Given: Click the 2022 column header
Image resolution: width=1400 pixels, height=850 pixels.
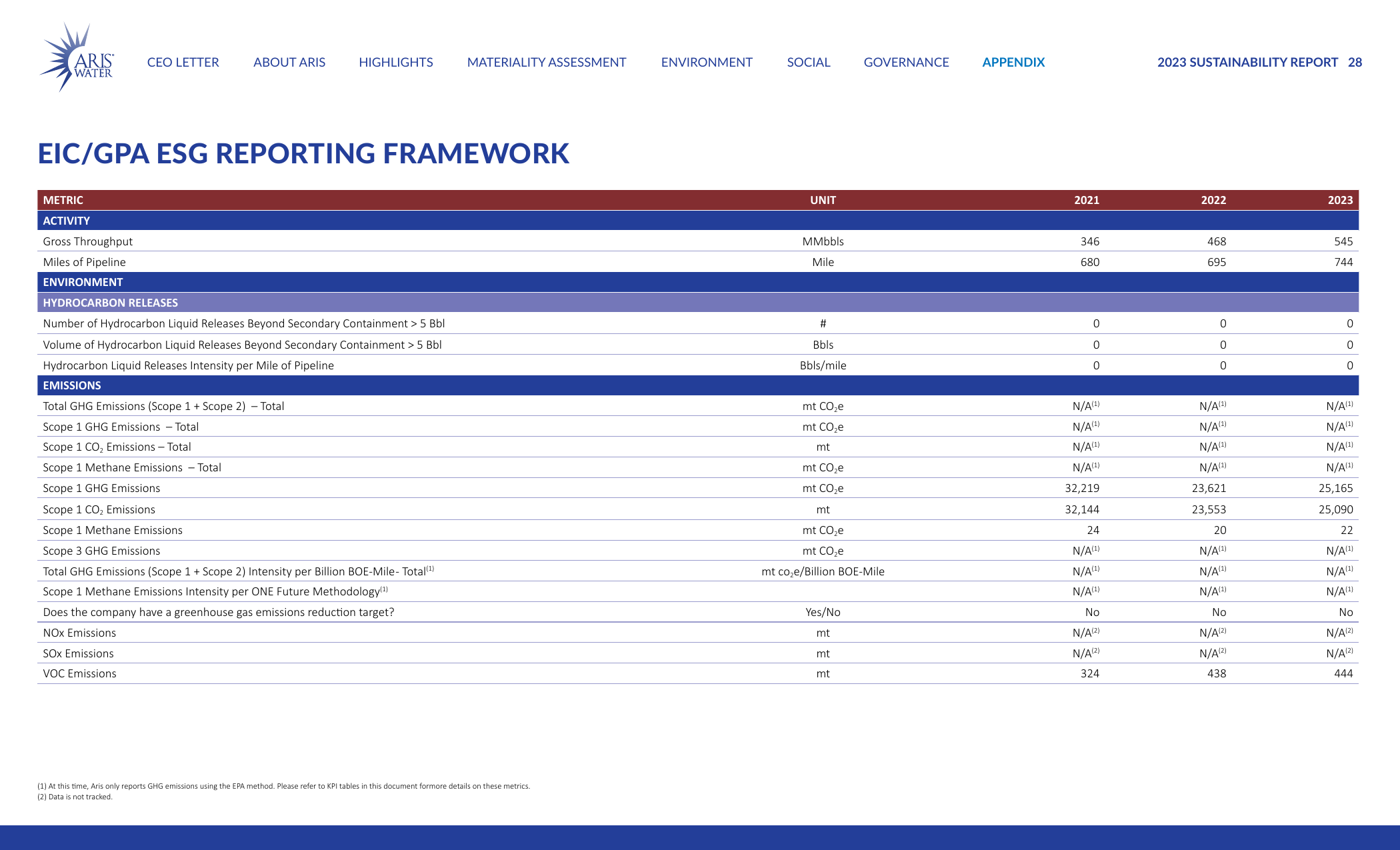Looking at the screenshot, I should (1213, 200).
